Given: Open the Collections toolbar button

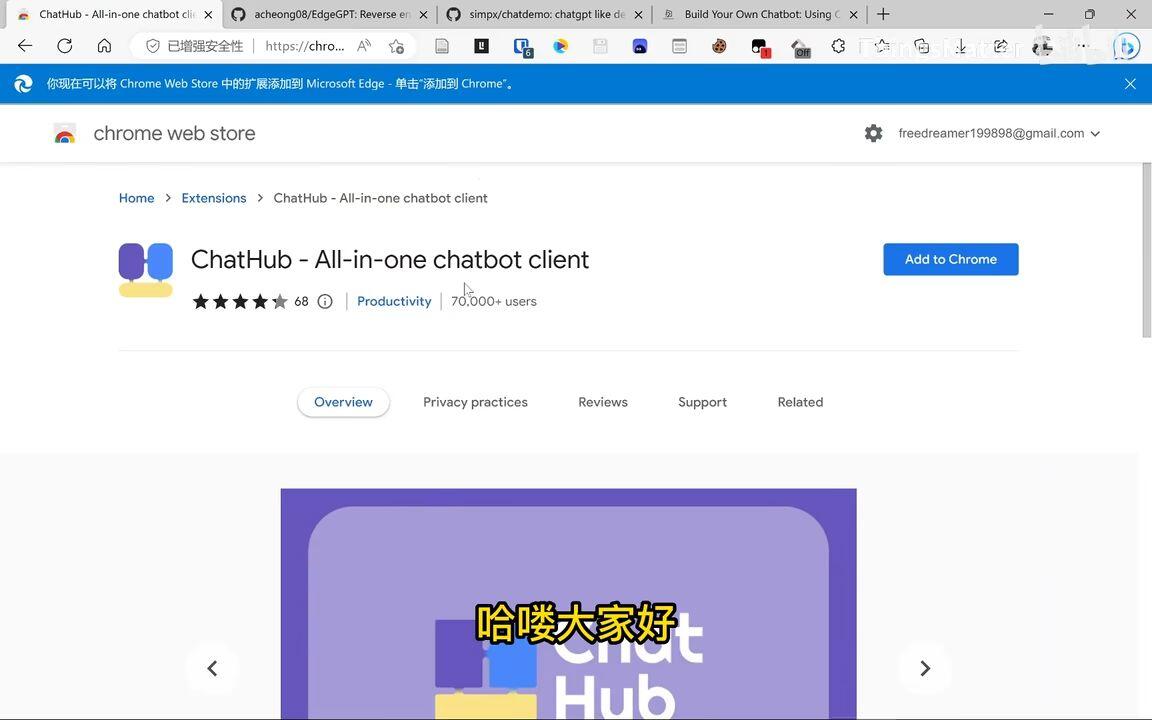Looking at the screenshot, I should 921,46.
